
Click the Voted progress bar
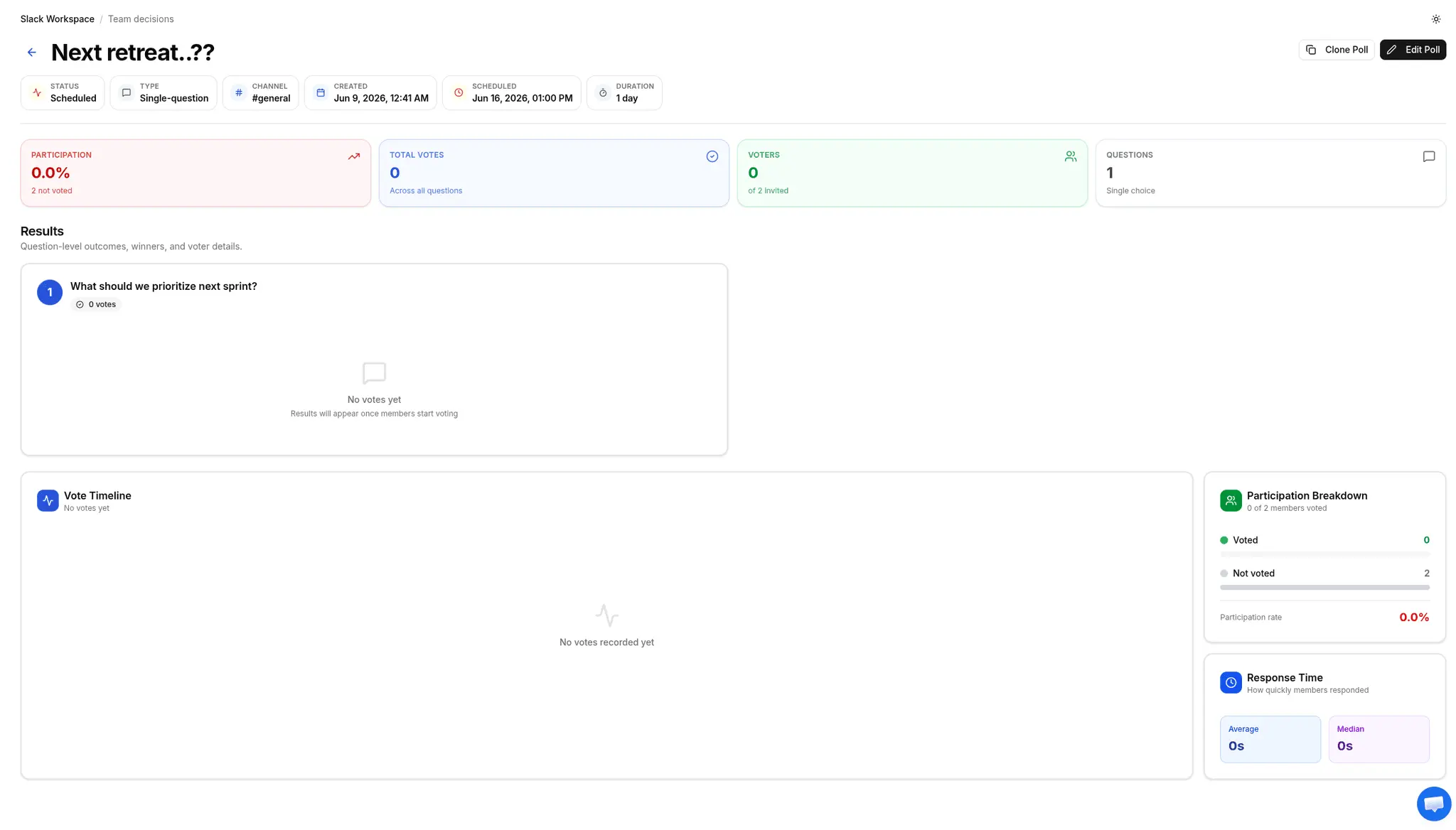point(1324,554)
